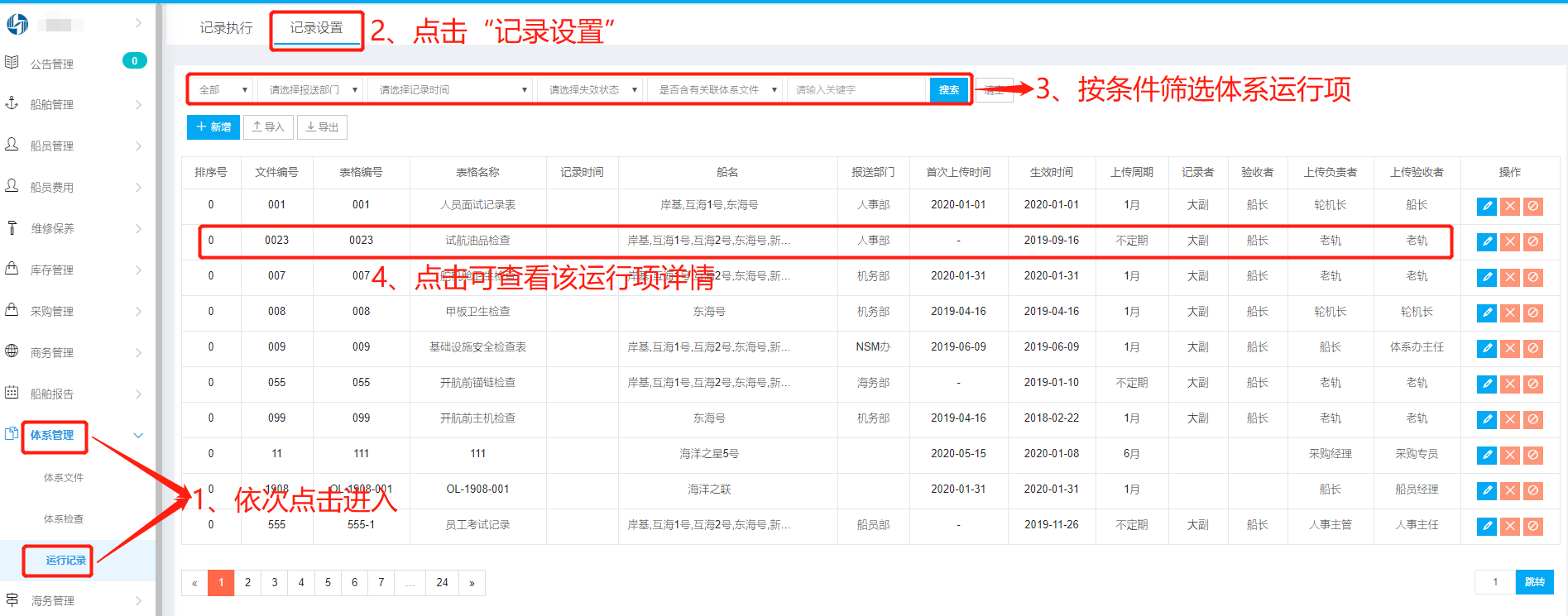Click the 公告管理 notification badge showing 0
Viewport: 1568px width, 616px height.
135,60
